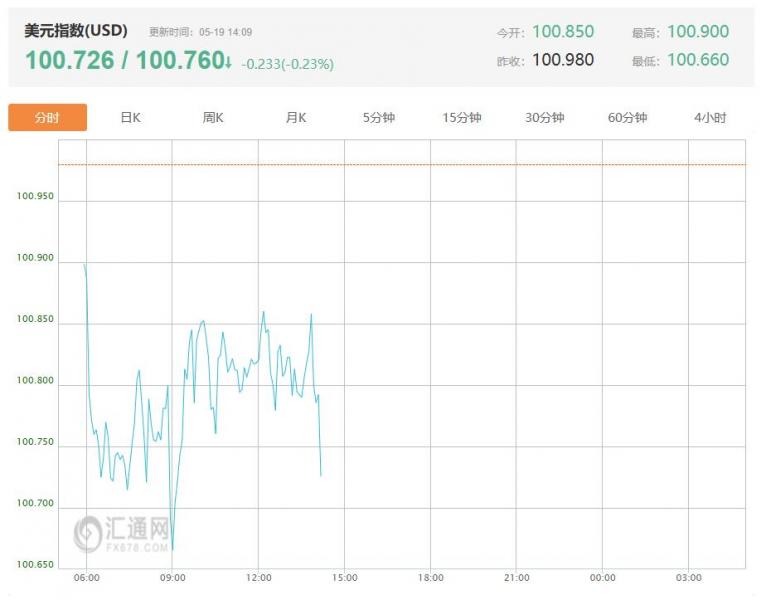Screen dimensions: 766x600
Task: Open the 周K chart tab
Action: click(213, 118)
